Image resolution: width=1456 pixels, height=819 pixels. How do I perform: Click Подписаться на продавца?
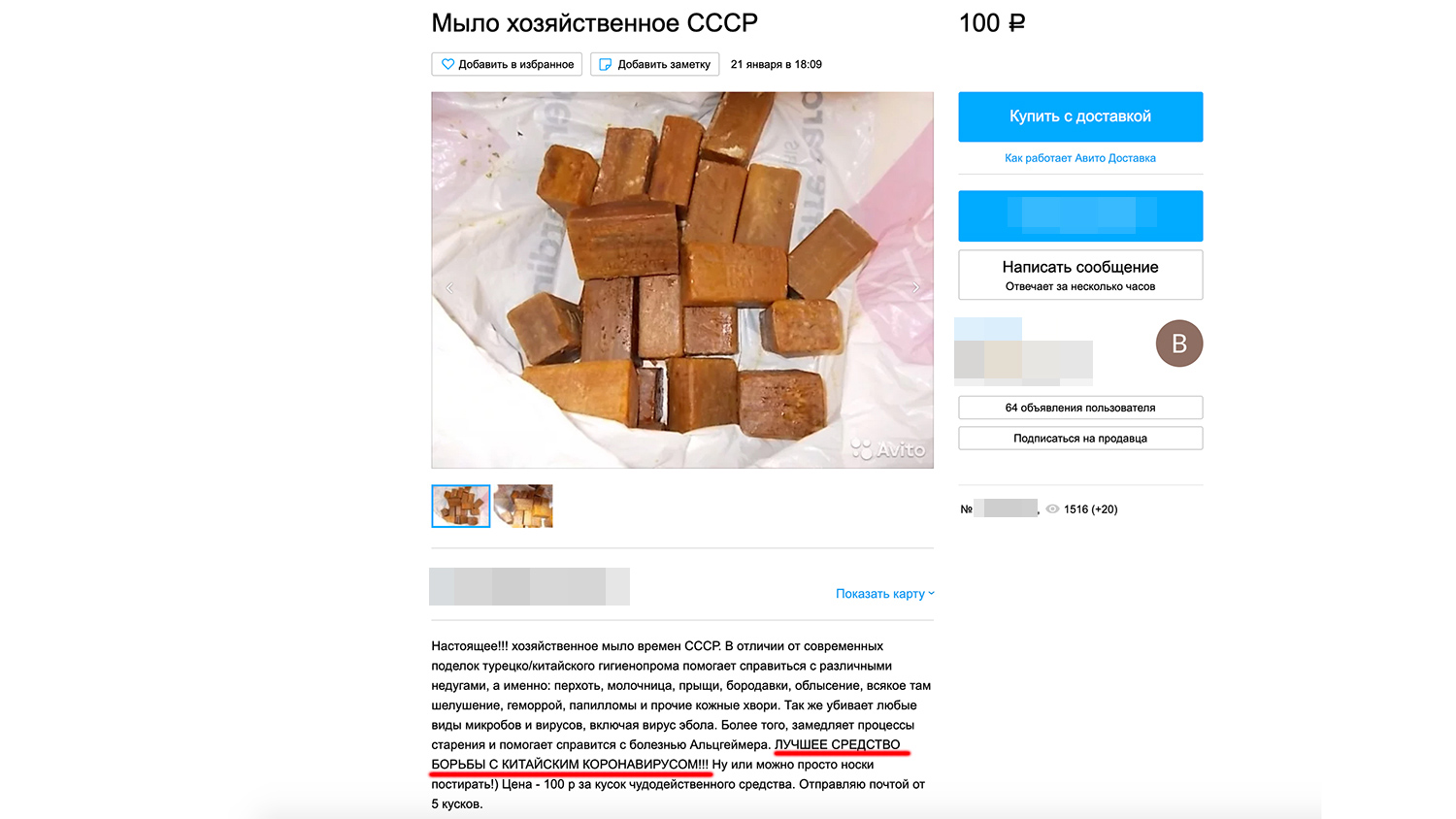click(x=1080, y=439)
